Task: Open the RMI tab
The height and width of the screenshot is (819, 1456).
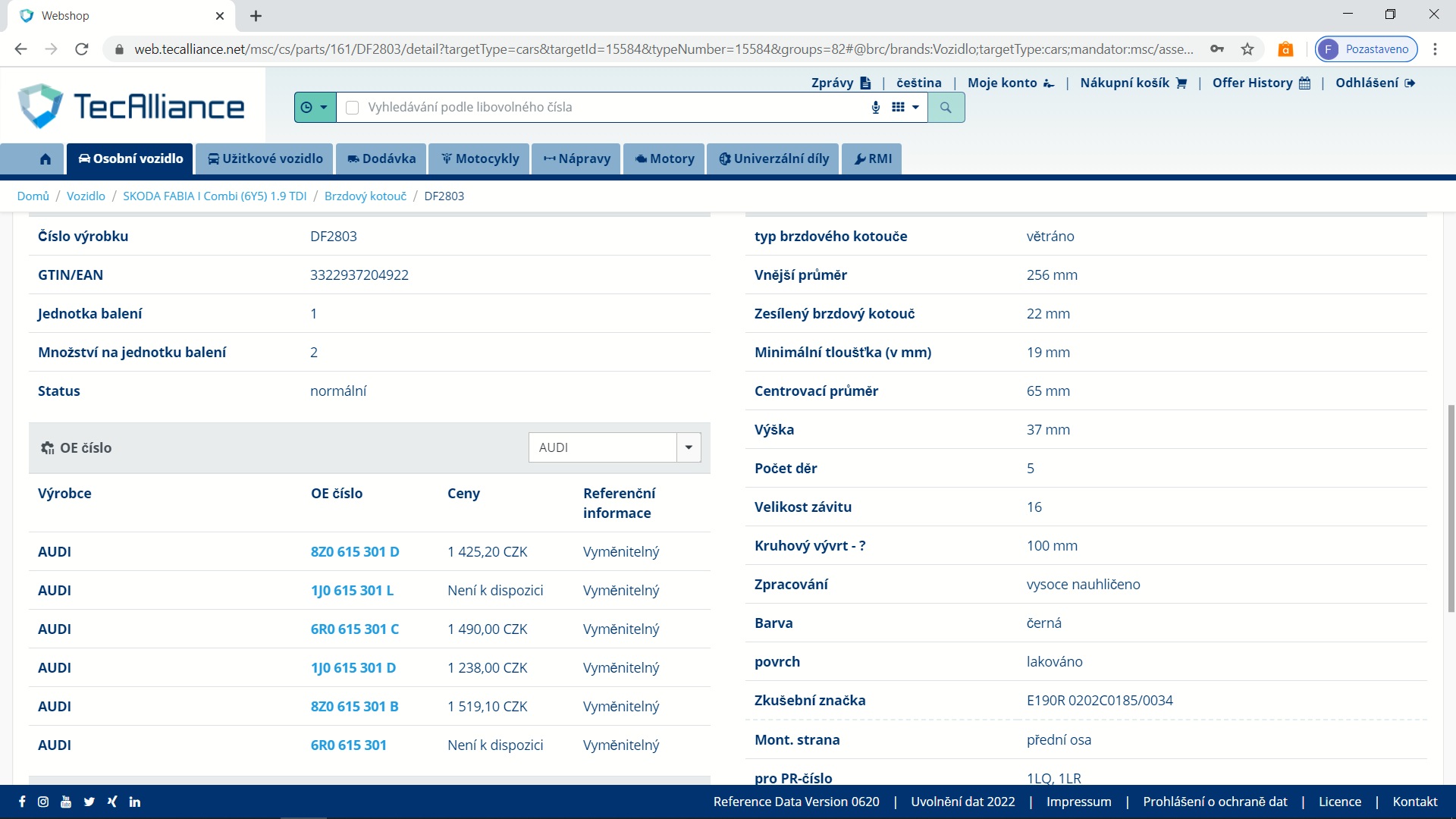Action: point(872,158)
